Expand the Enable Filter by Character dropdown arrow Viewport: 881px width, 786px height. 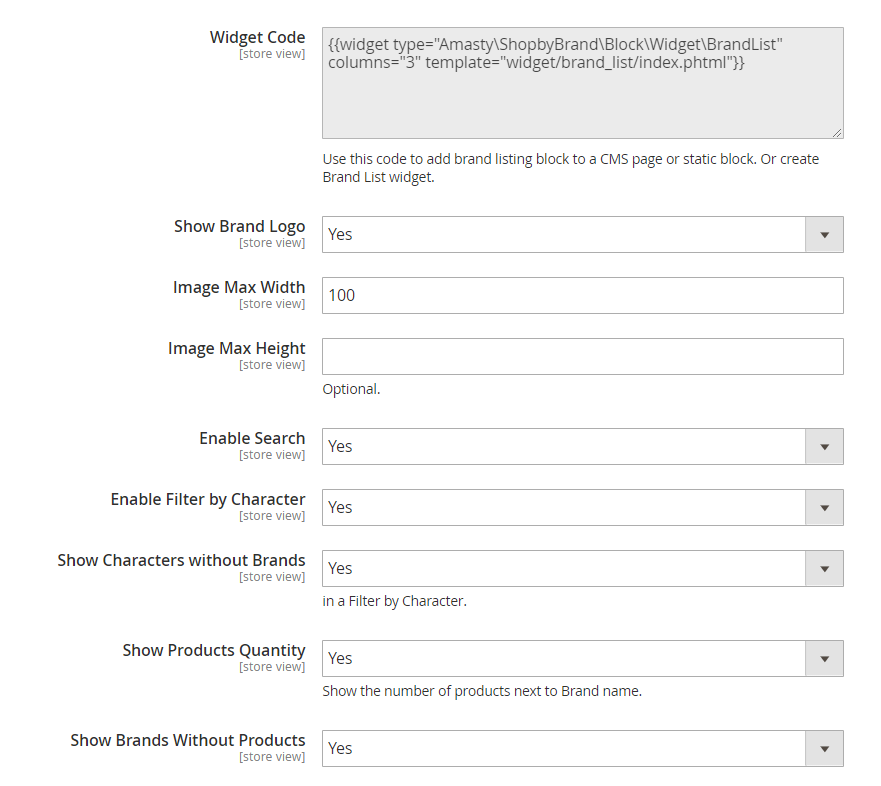(824, 508)
